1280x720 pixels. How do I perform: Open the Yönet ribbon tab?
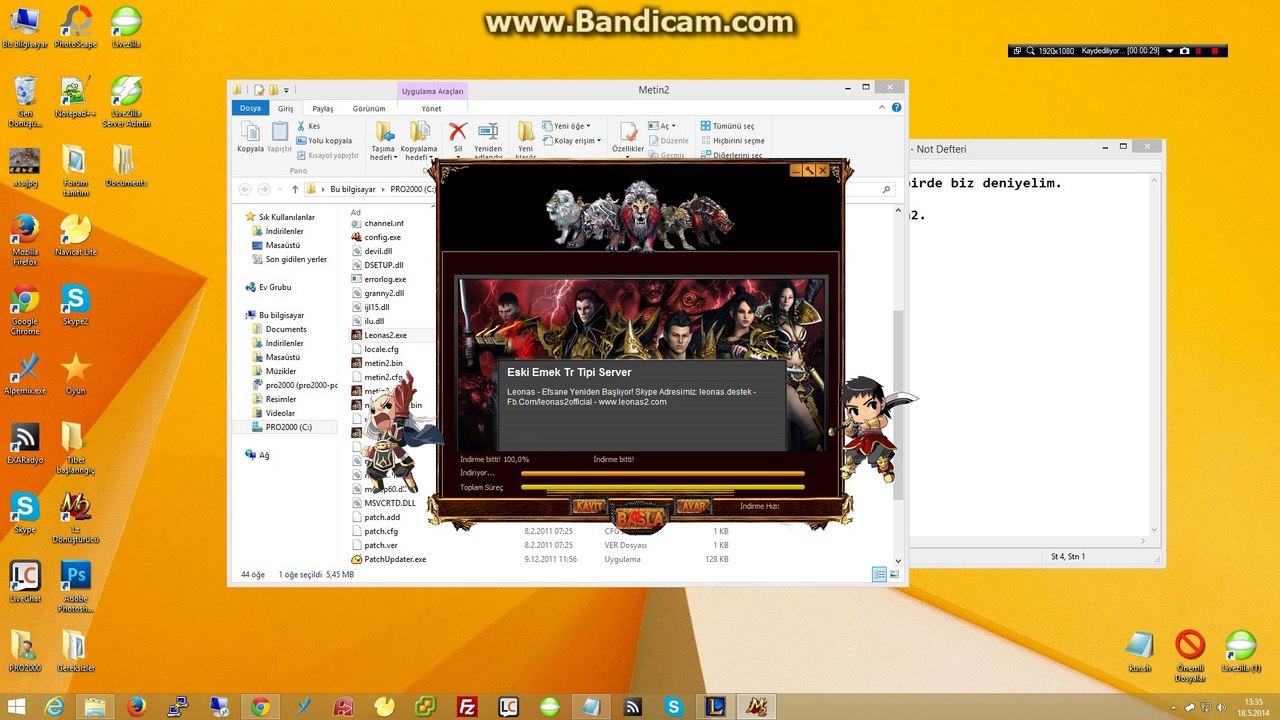(431, 108)
